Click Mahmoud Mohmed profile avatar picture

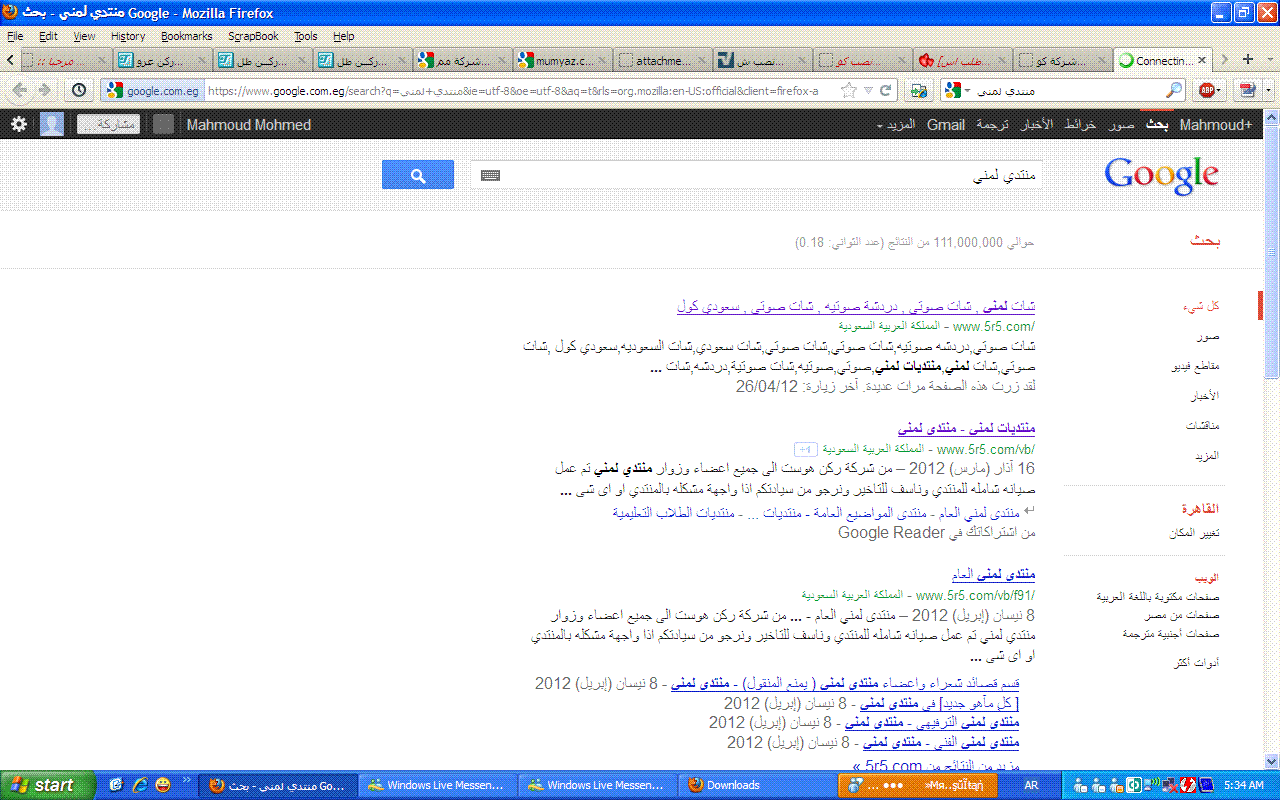click(x=52, y=124)
